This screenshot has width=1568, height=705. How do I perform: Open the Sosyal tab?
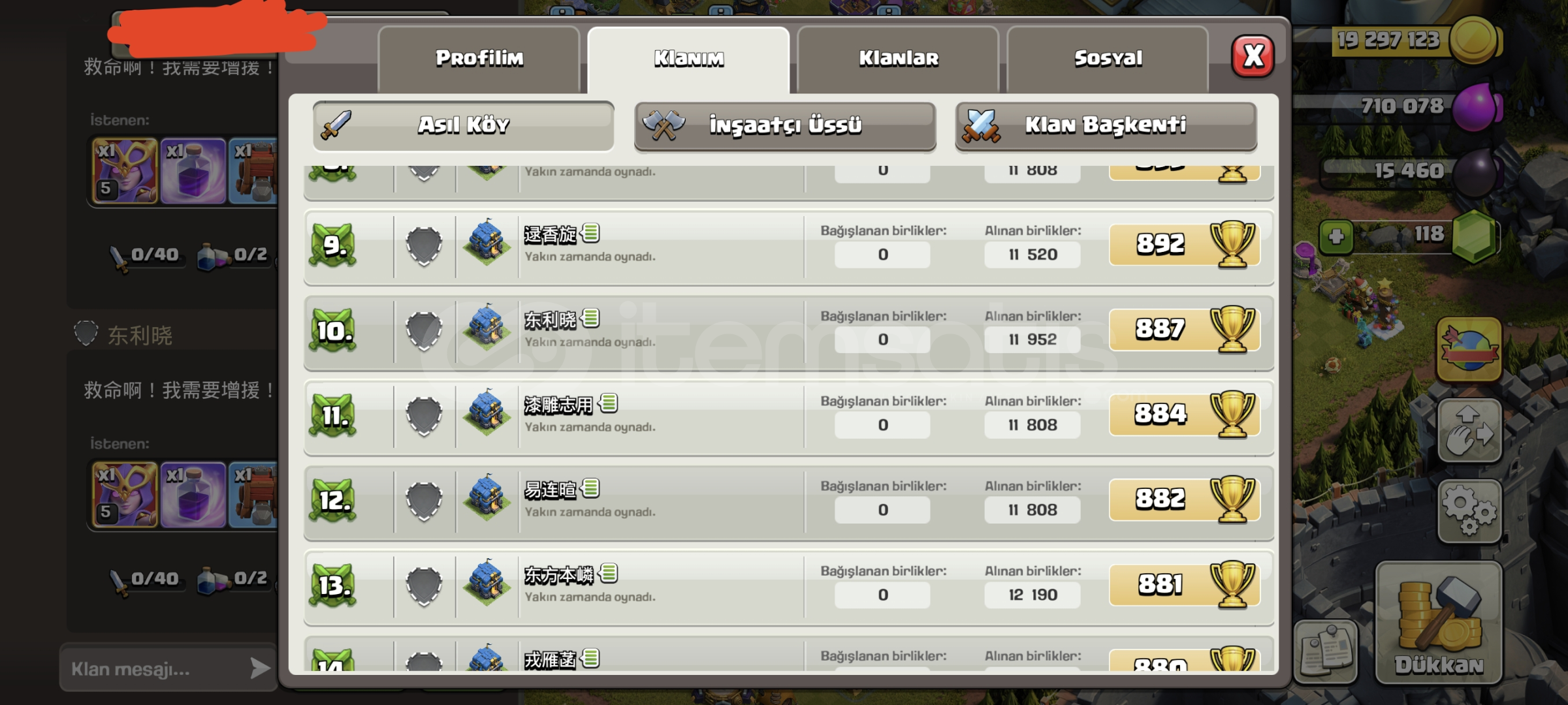click(1108, 59)
